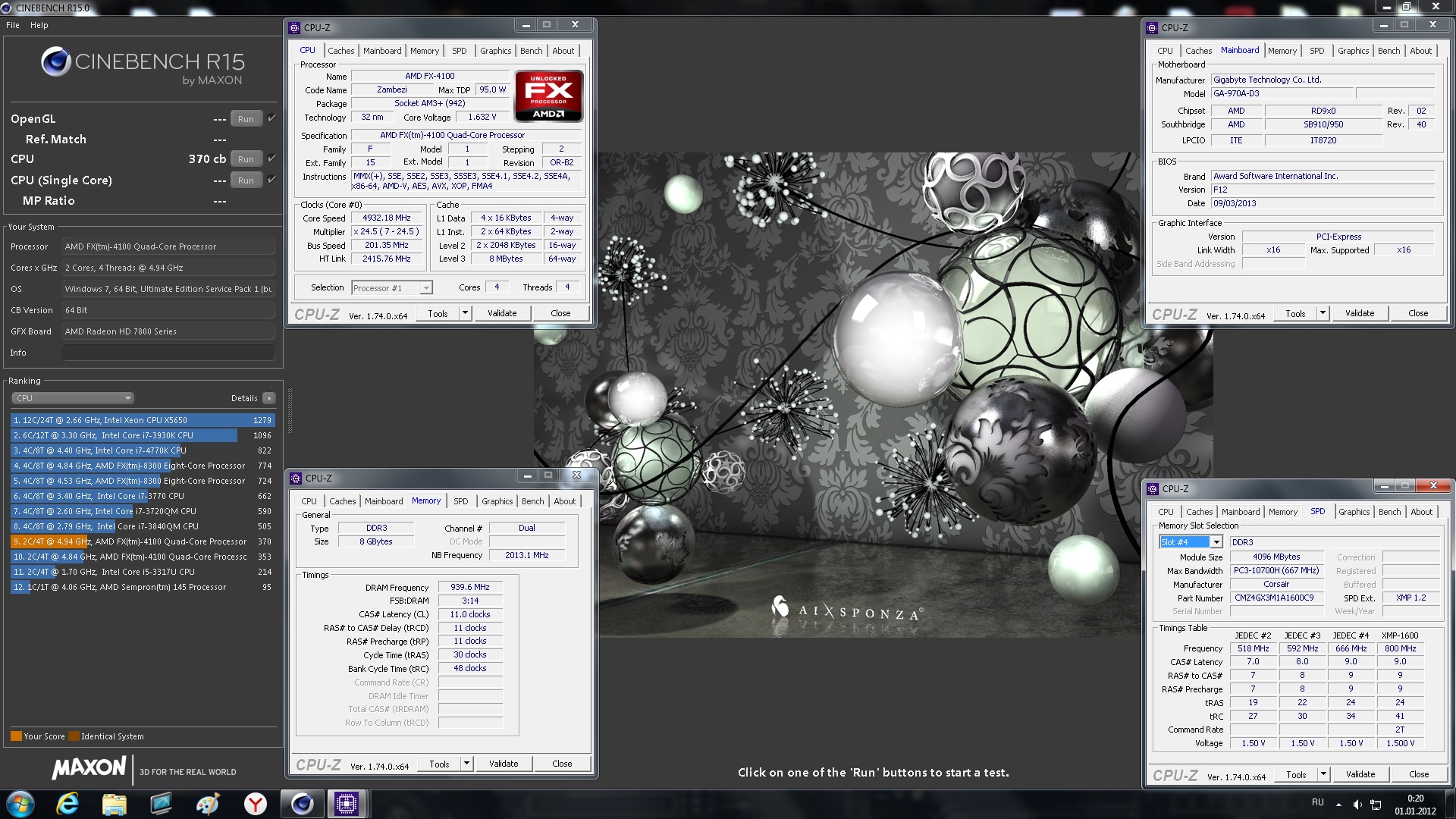The width and height of the screenshot is (1456, 819).
Task: Select ranking row Intel Core i7-3930K
Action: [x=143, y=435]
